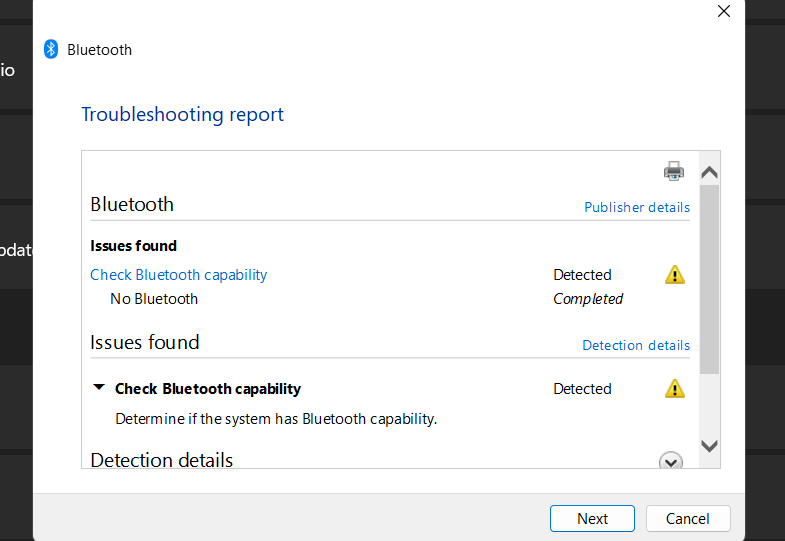Image resolution: width=785 pixels, height=541 pixels.
Task: Open the Publisher details link
Action: [637, 207]
